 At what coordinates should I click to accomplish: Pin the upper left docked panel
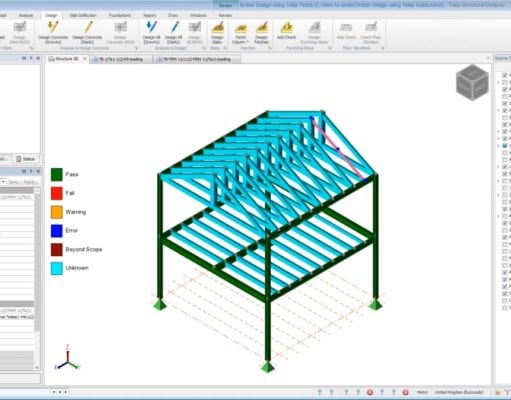31,58
